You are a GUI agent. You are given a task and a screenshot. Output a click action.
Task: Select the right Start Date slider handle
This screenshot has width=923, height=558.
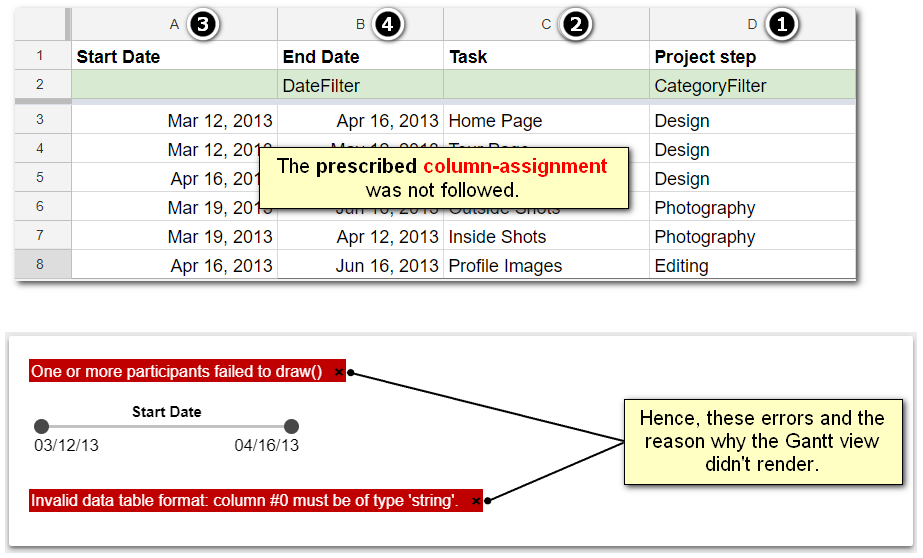[x=291, y=426]
